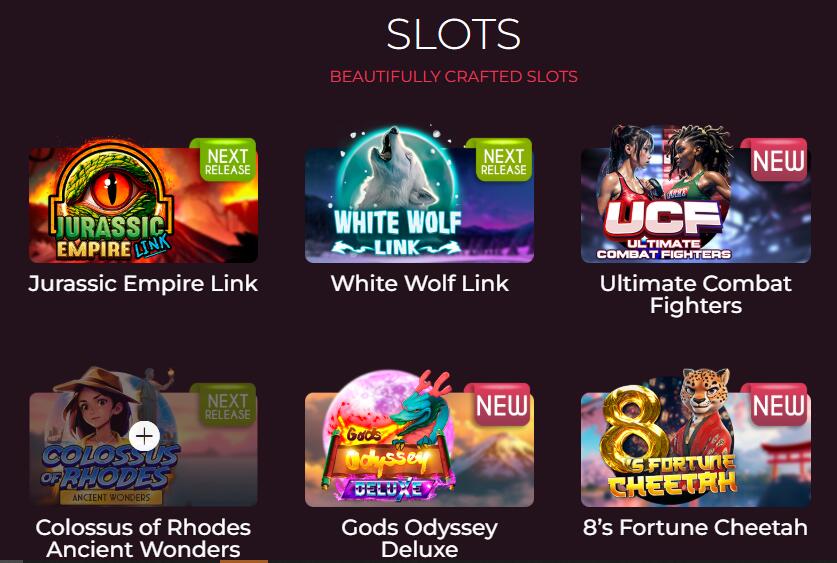Click the Next Release badge on Jurassic Empire Link
This screenshot has height=563, width=837.
tap(223, 160)
